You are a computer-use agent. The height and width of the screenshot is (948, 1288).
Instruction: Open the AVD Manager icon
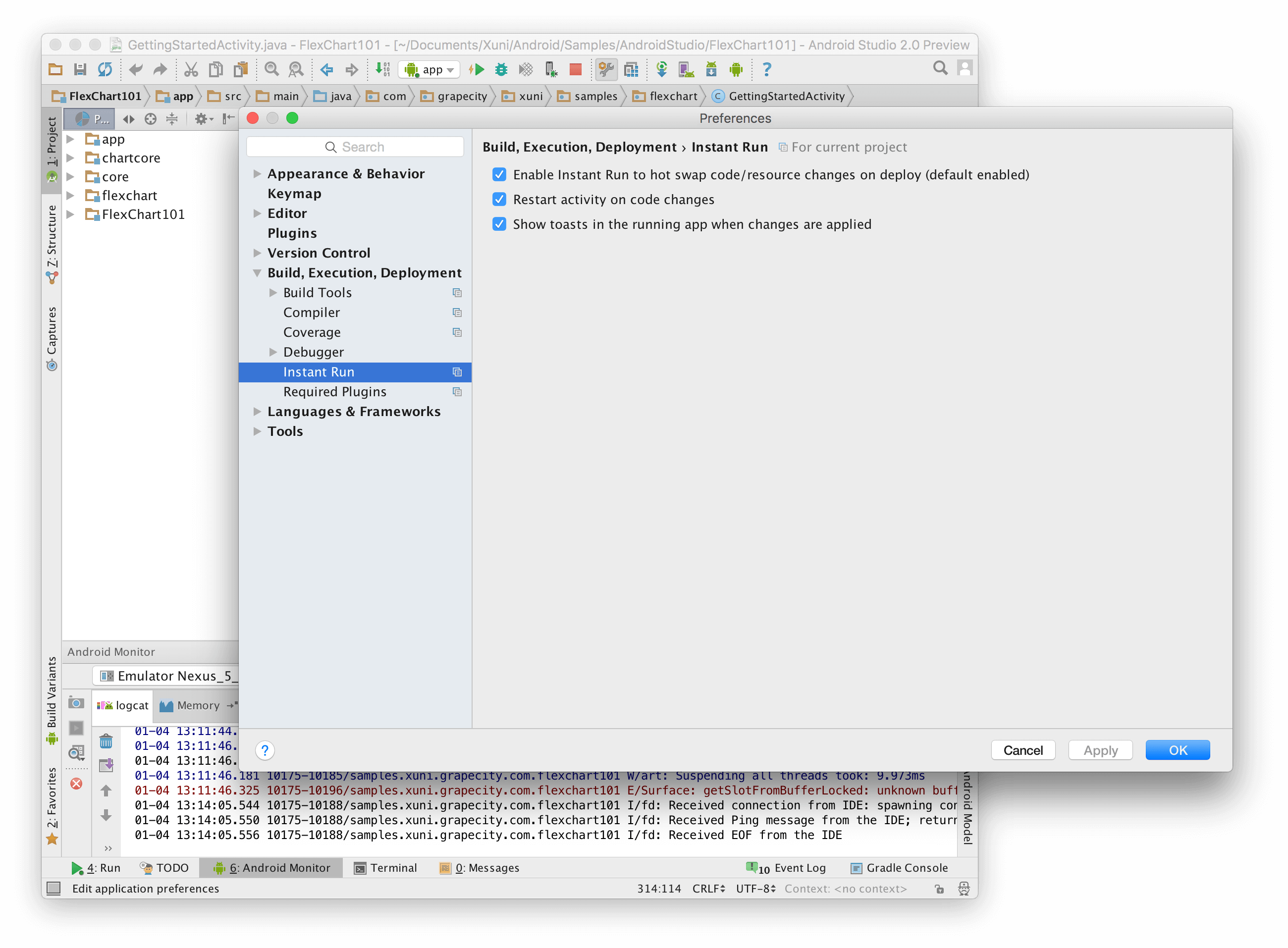click(687, 69)
